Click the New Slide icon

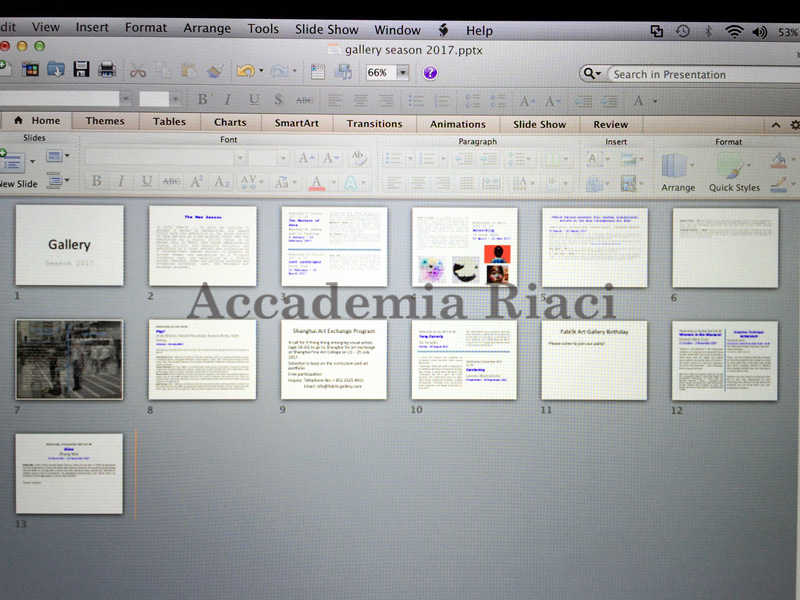pos(11,162)
